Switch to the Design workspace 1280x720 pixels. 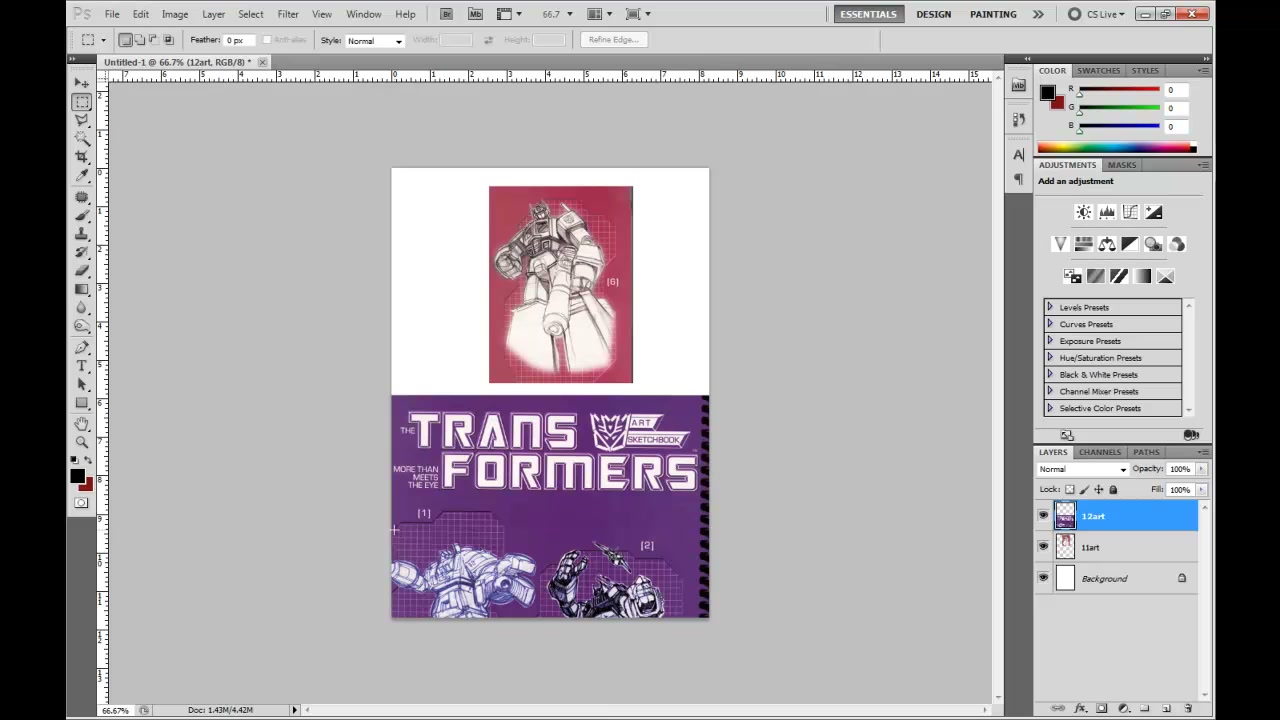pos(933,14)
